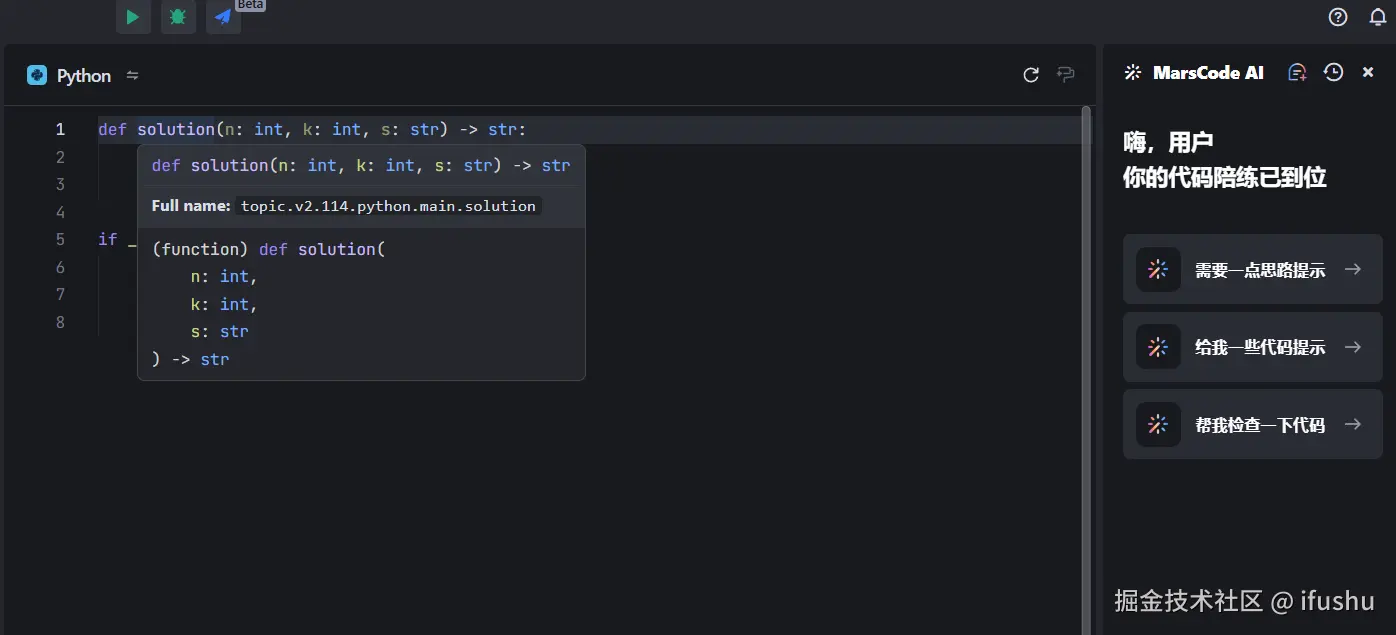Switch language using the swap arrows icon
1396x635 pixels.
click(132, 75)
